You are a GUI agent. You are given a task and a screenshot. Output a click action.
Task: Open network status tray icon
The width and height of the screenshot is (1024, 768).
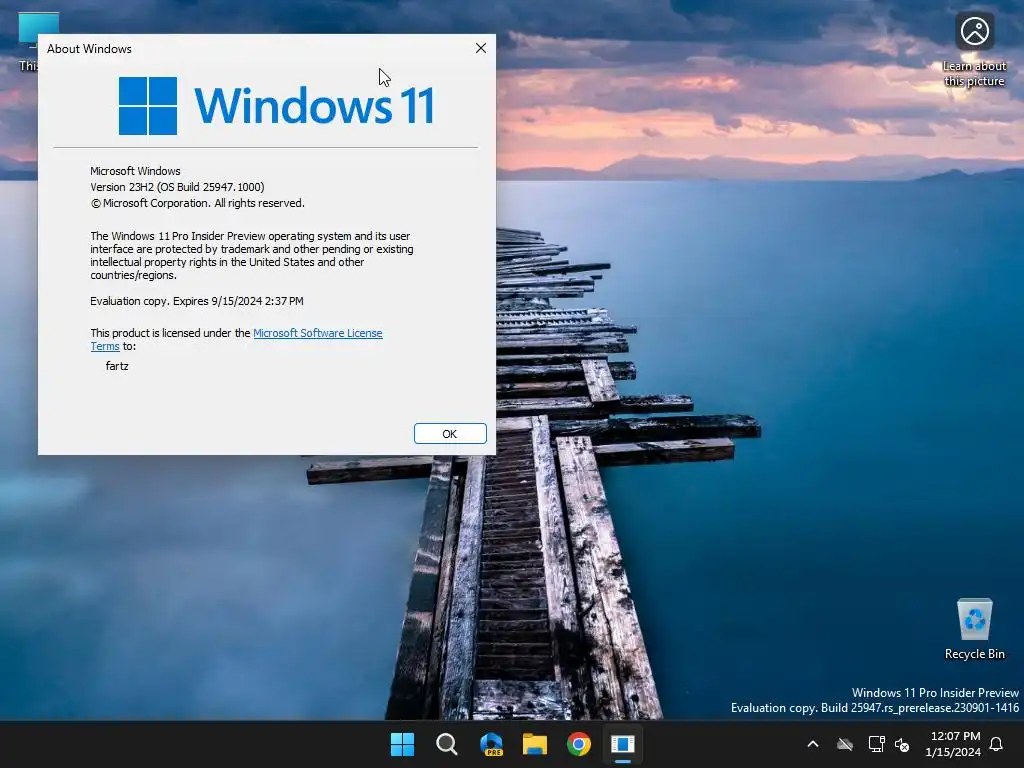pos(876,744)
